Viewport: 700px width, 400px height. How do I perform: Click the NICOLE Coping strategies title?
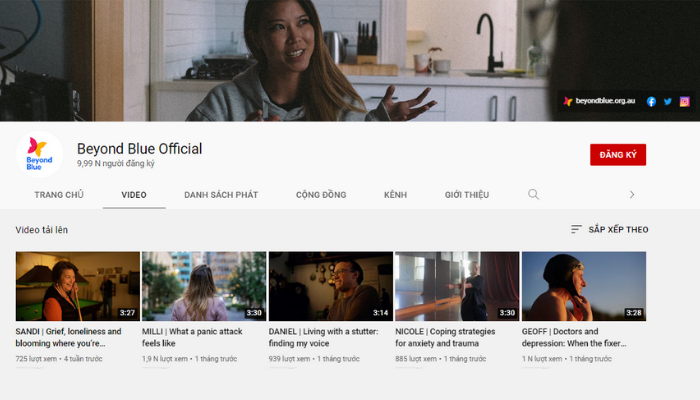pyautogui.click(x=445, y=338)
